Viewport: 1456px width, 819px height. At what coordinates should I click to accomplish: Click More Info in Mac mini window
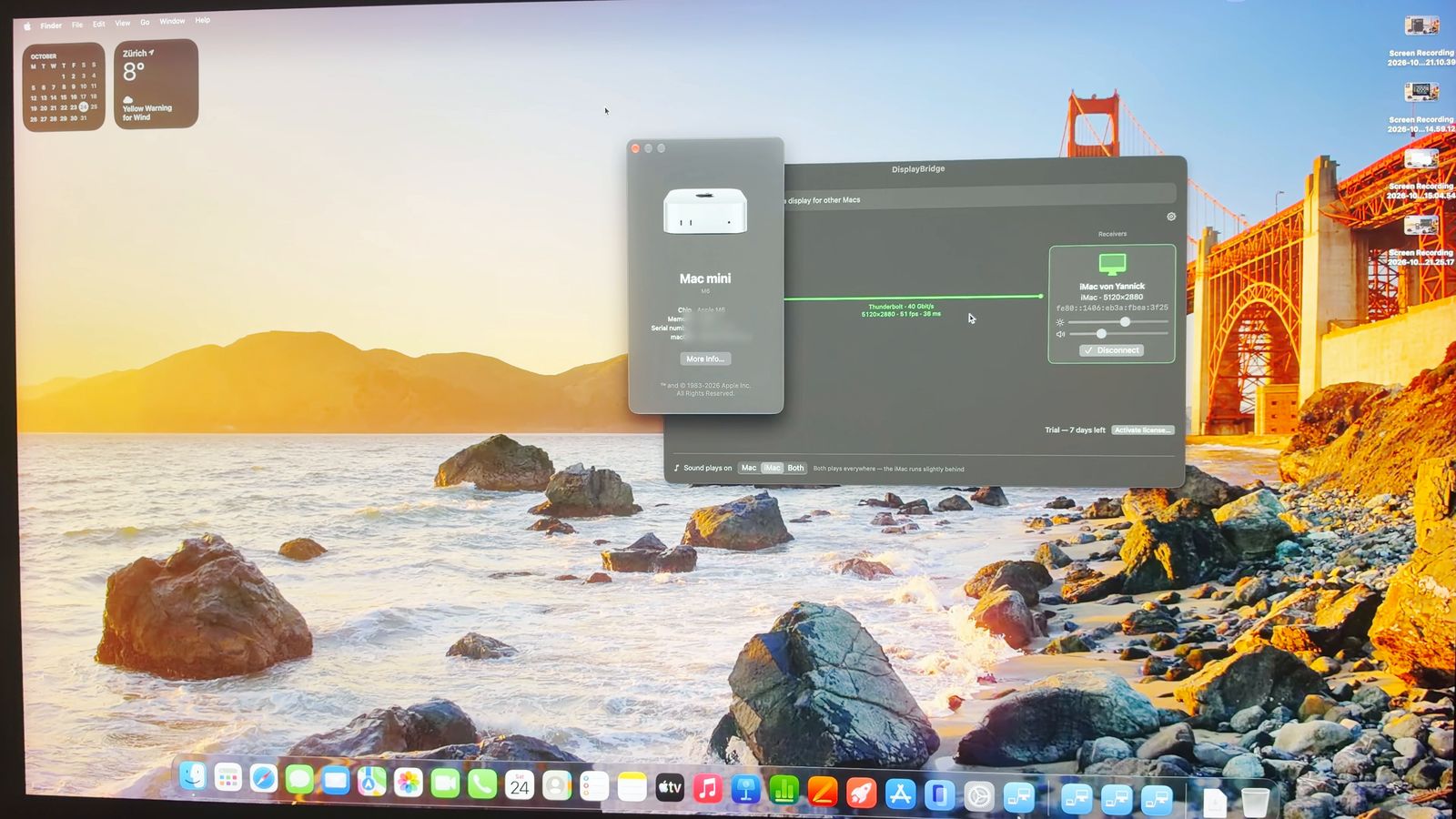705,359
